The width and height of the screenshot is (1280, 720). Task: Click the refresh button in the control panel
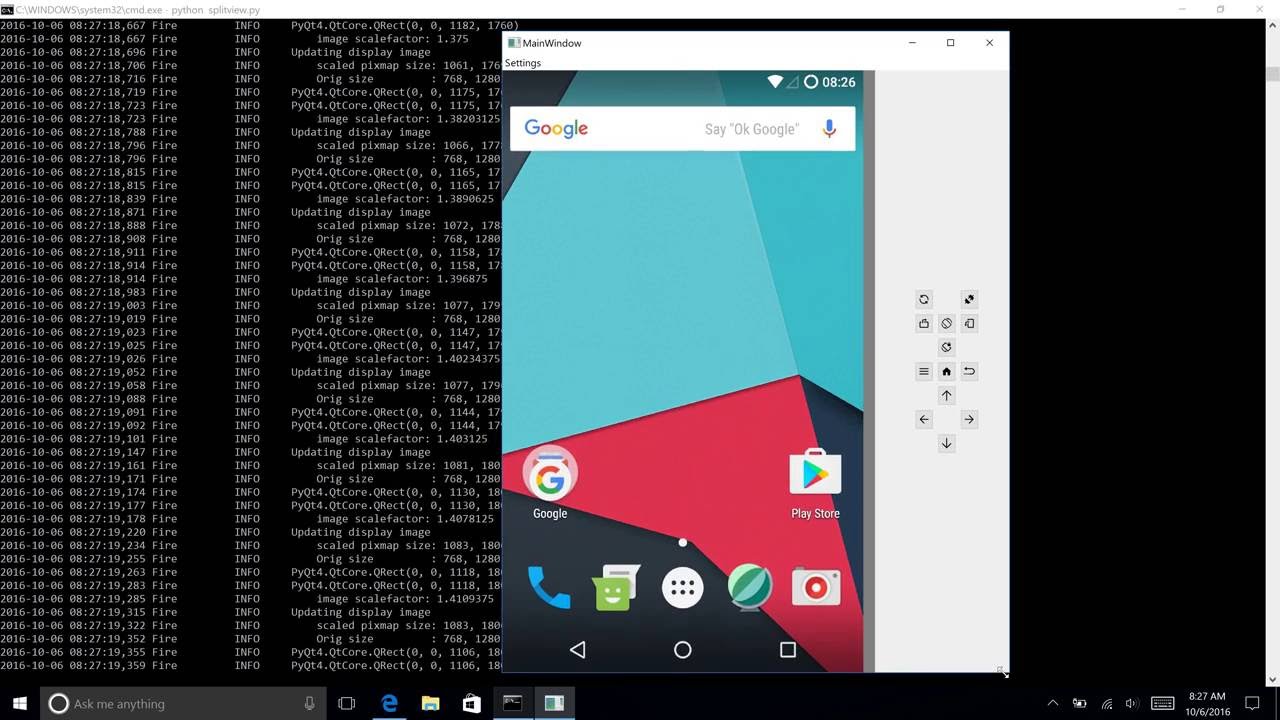tap(924, 299)
